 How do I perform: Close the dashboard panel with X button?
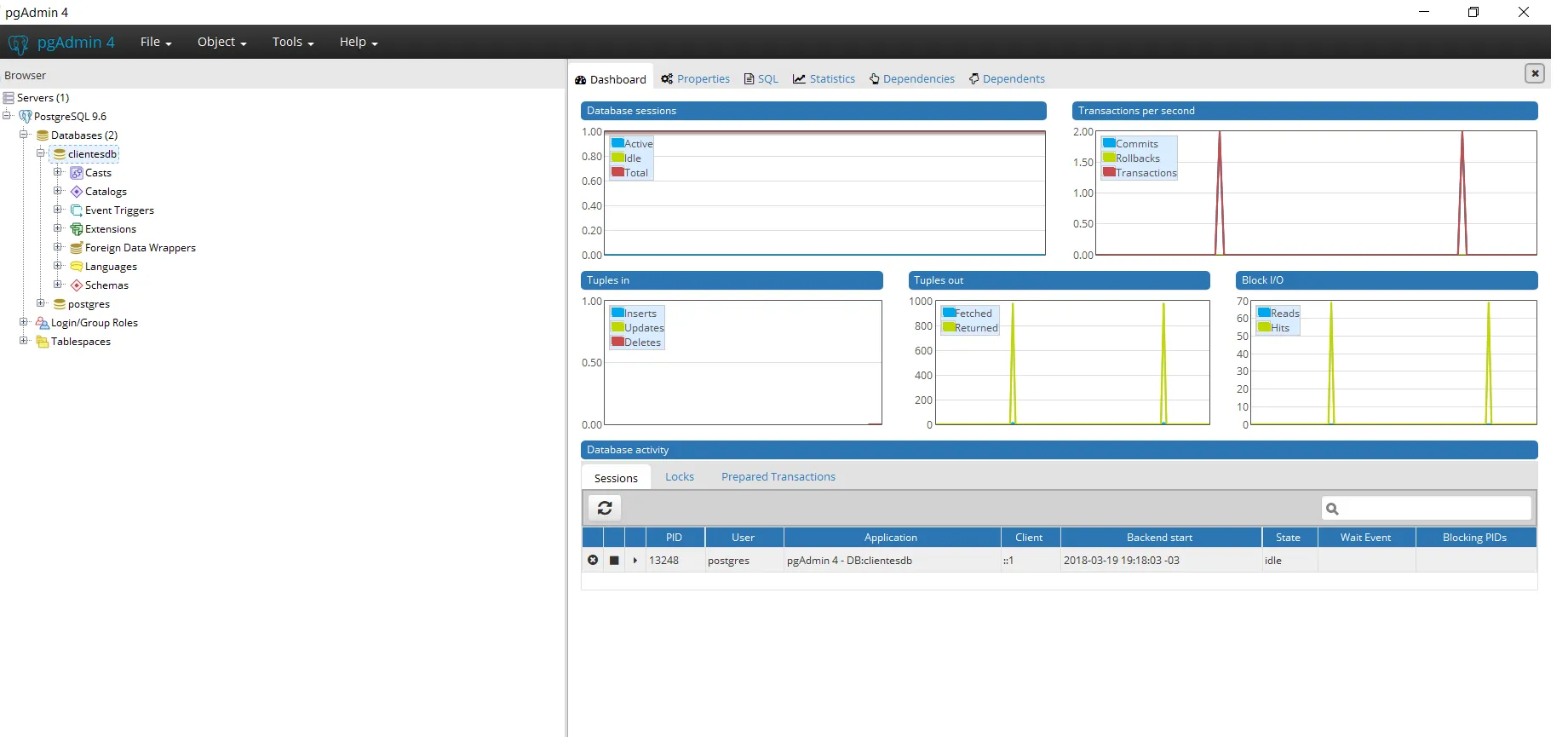pos(1534,73)
